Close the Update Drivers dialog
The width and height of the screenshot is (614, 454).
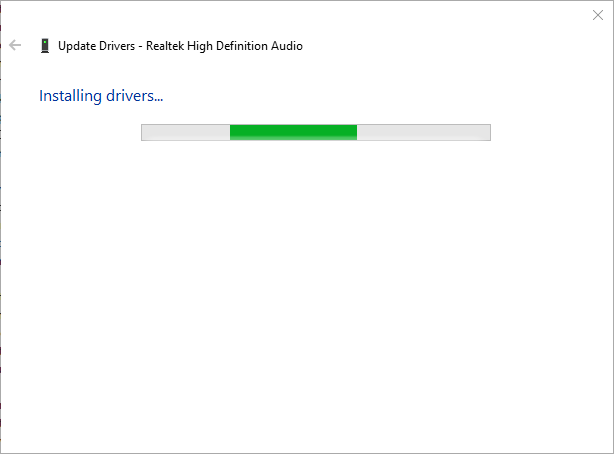[598, 15]
